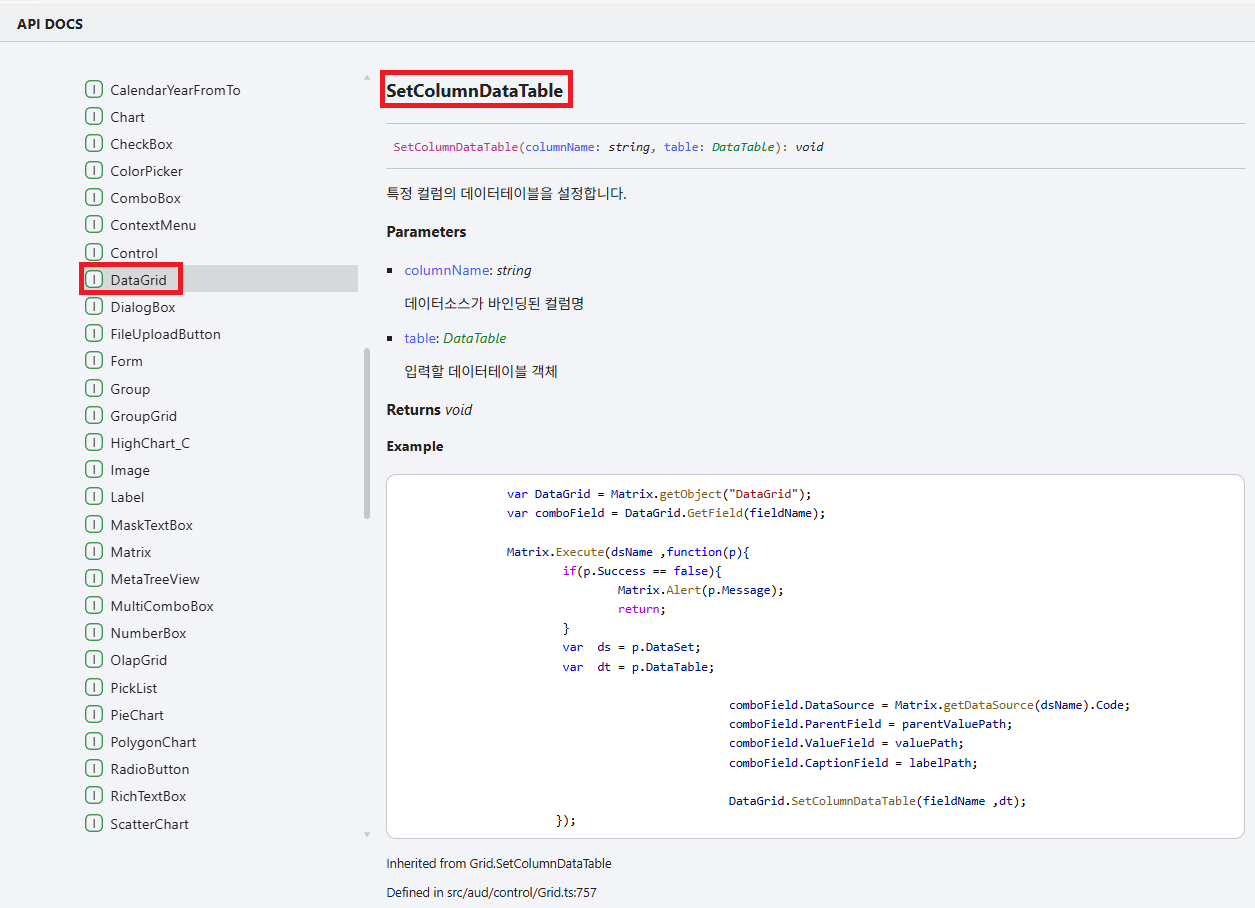
Task: Click the icon next to ScatterChart
Action: [94, 824]
